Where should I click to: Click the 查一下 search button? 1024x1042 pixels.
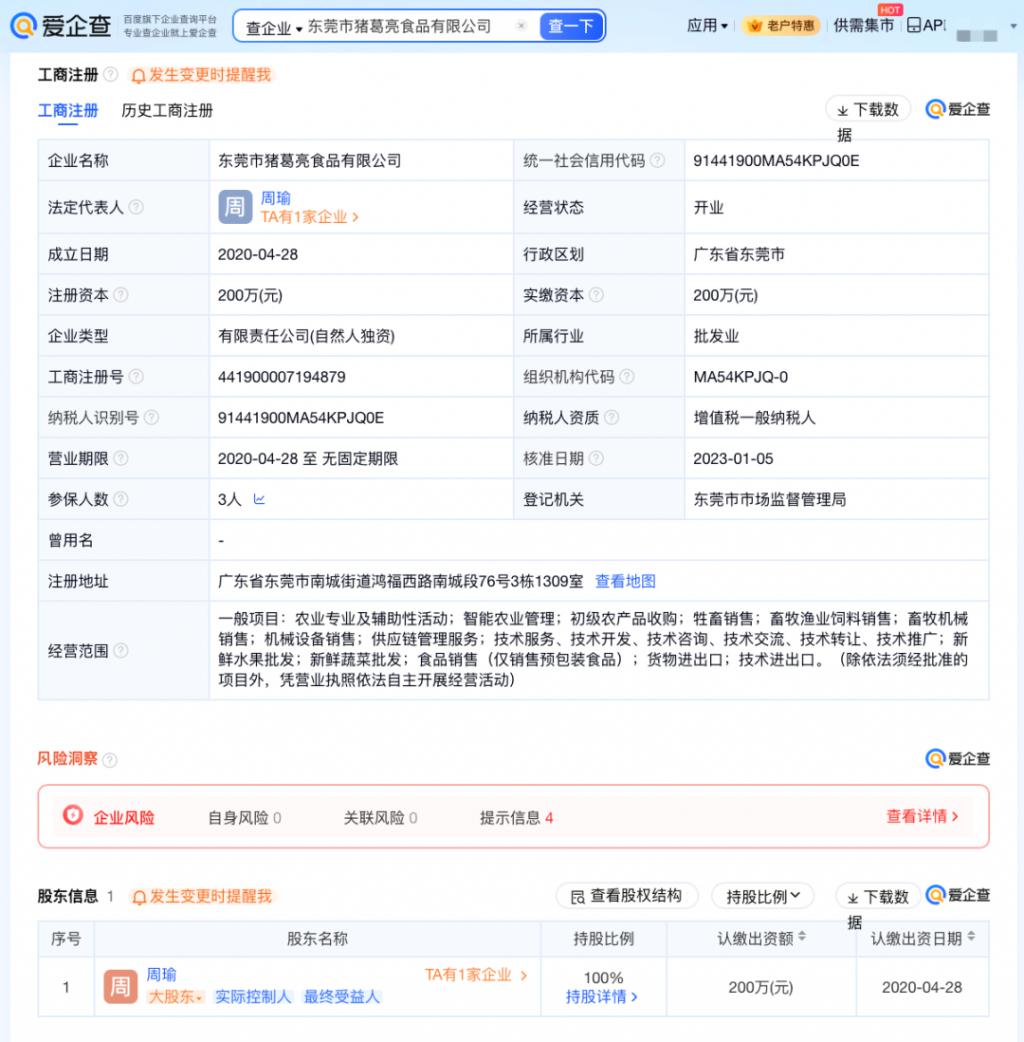(x=571, y=26)
